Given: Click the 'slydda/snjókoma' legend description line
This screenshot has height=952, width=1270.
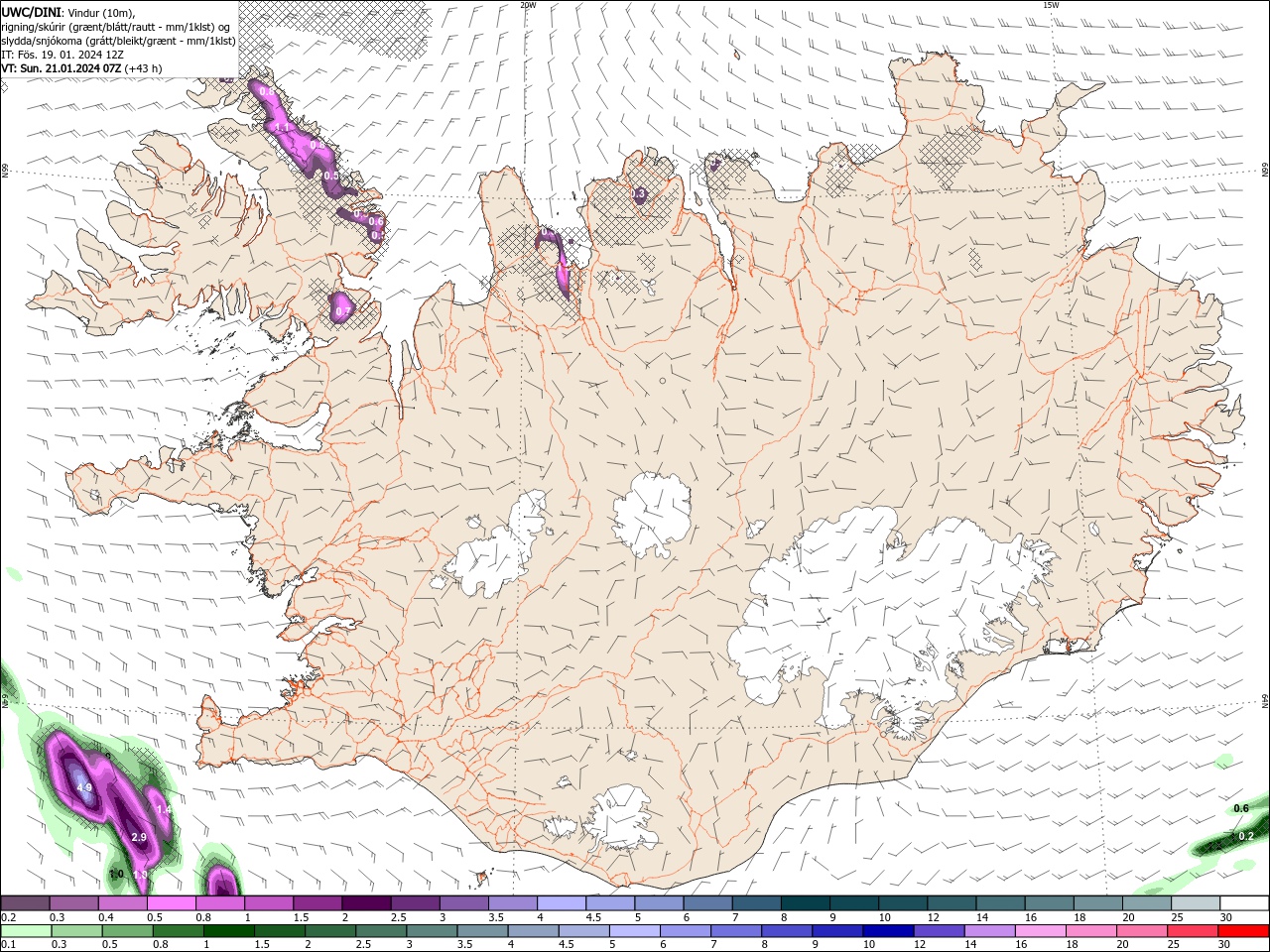Looking at the screenshot, I should pos(118,41).
